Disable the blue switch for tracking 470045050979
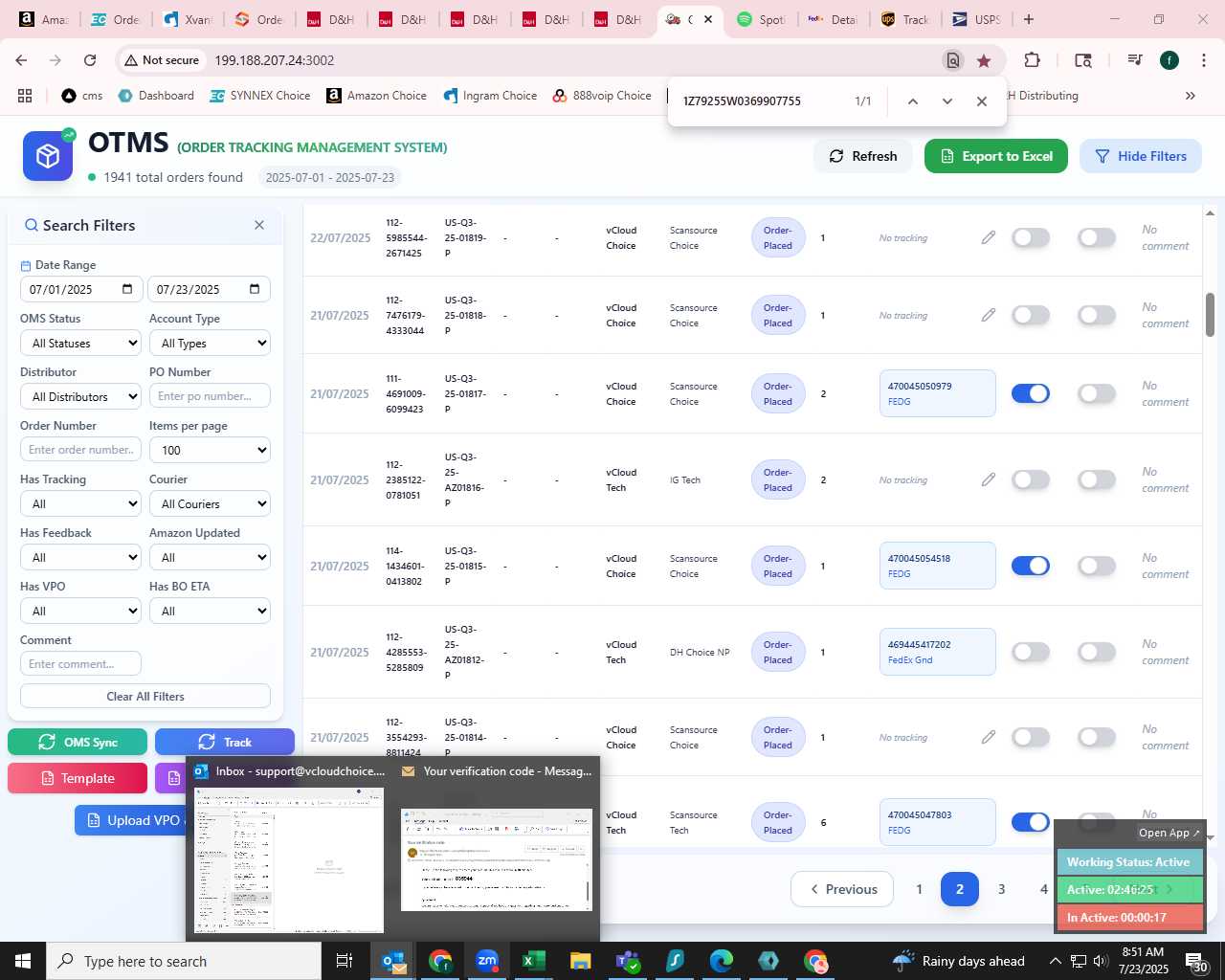The width and height of the screenshot is (1225, 980). 1031,393
